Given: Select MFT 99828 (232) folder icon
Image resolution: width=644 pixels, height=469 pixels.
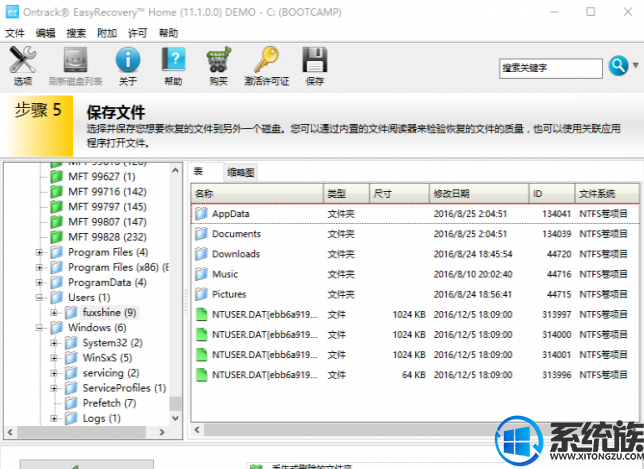Looking at the screenshot, I should [57, 237].
